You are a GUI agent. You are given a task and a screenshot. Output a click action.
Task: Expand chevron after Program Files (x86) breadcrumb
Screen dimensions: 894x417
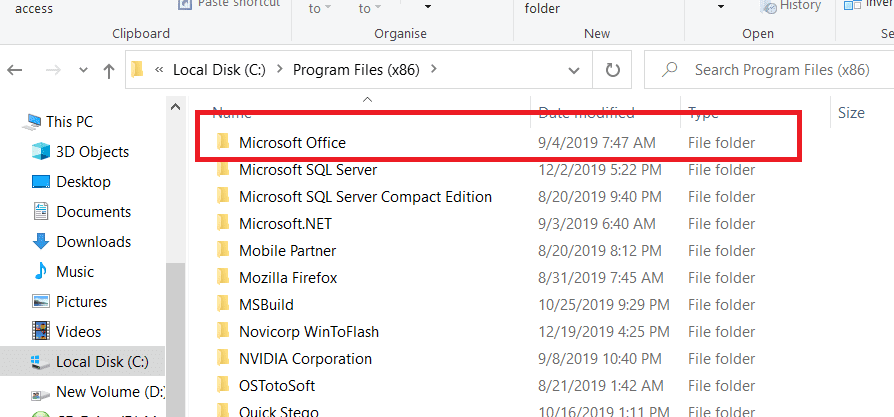[x=434, y=70]
